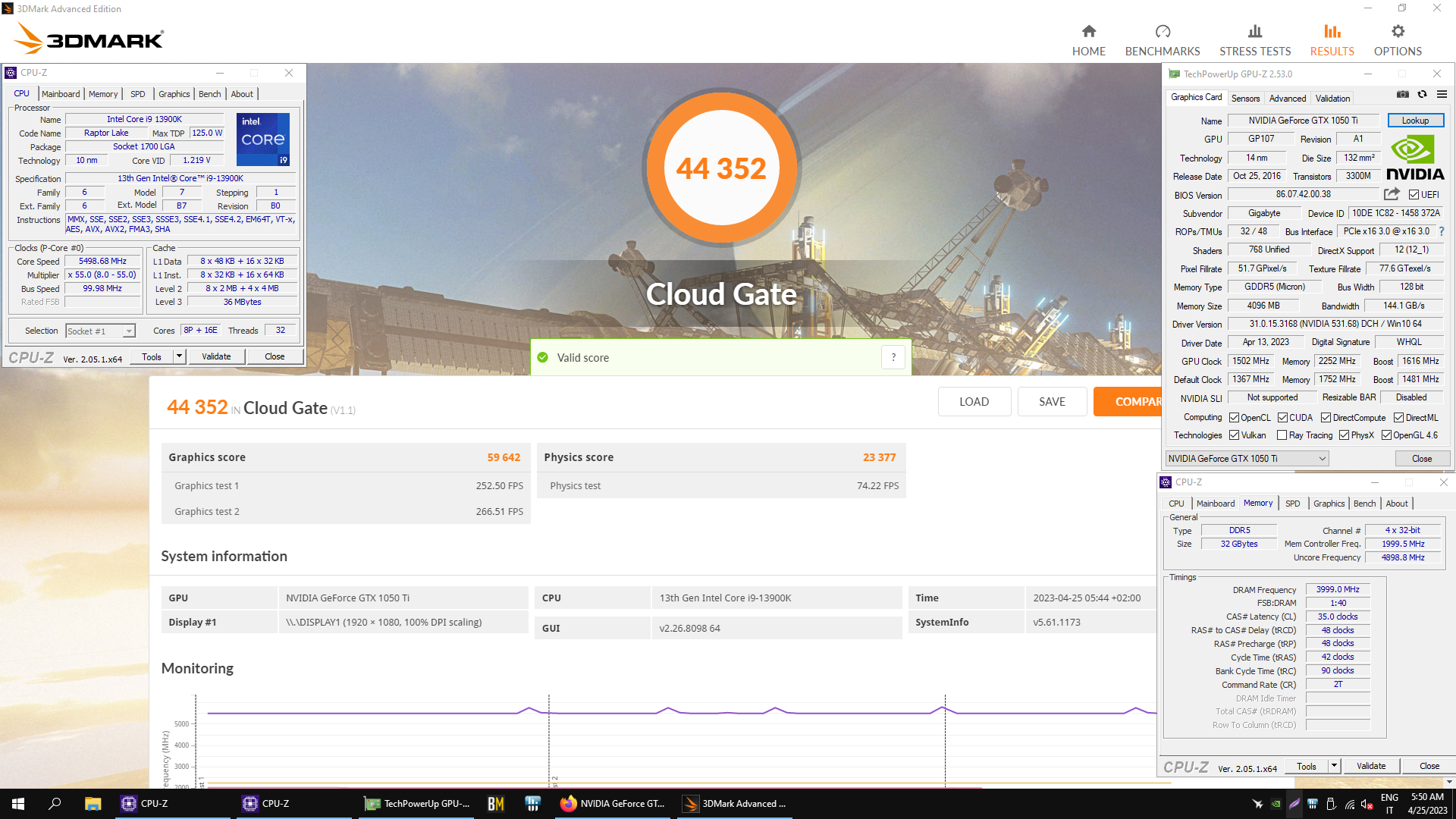Click Validate in right CPU-Z window
The height and width of the screenshot is (819, 1456).
point(1371,766)
